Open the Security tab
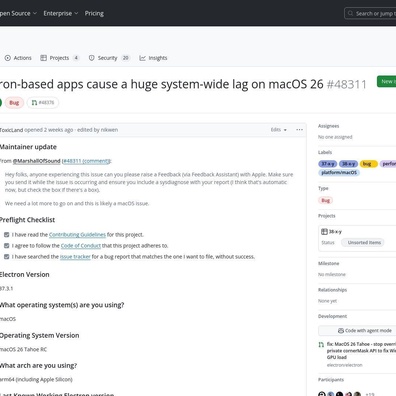Image resolution: width=396 pixels, height=396 pixels. point(109,58)
